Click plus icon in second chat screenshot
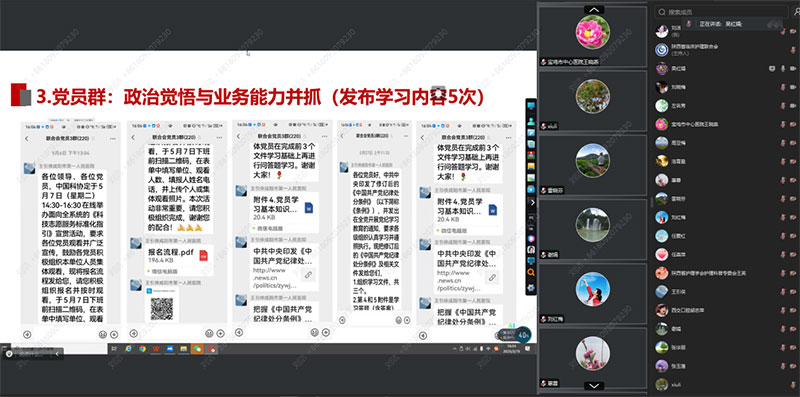The height and width of the screenshot is (397, 800). pyautogui.click(x=219, y=333)
